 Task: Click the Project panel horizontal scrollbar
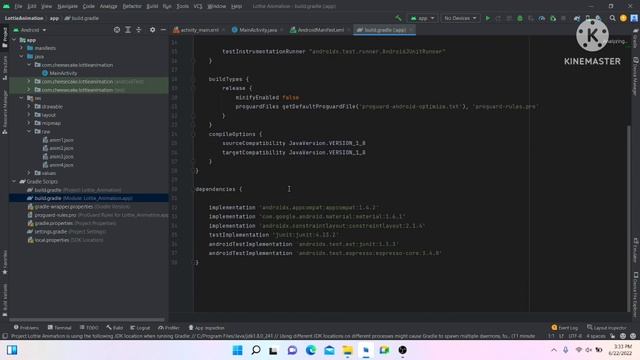click(x=87, y=320)
